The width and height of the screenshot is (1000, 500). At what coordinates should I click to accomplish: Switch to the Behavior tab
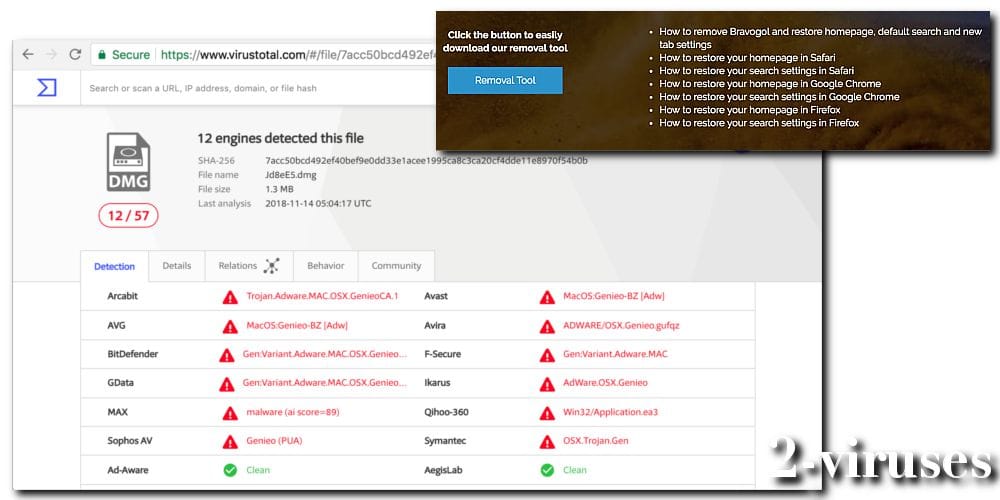(326, 266)
